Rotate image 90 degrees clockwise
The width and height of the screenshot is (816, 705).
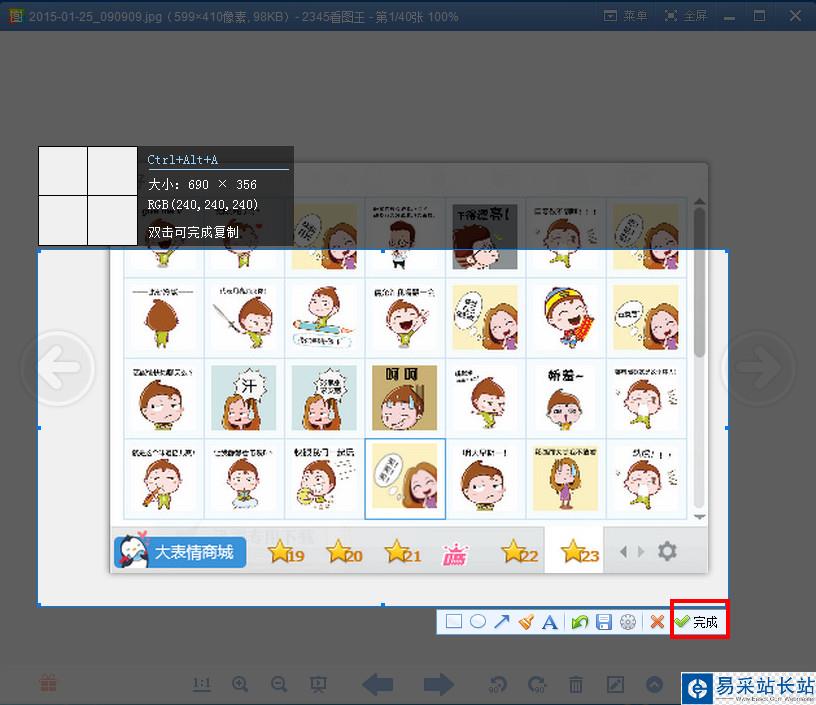[x=537, y=684]
